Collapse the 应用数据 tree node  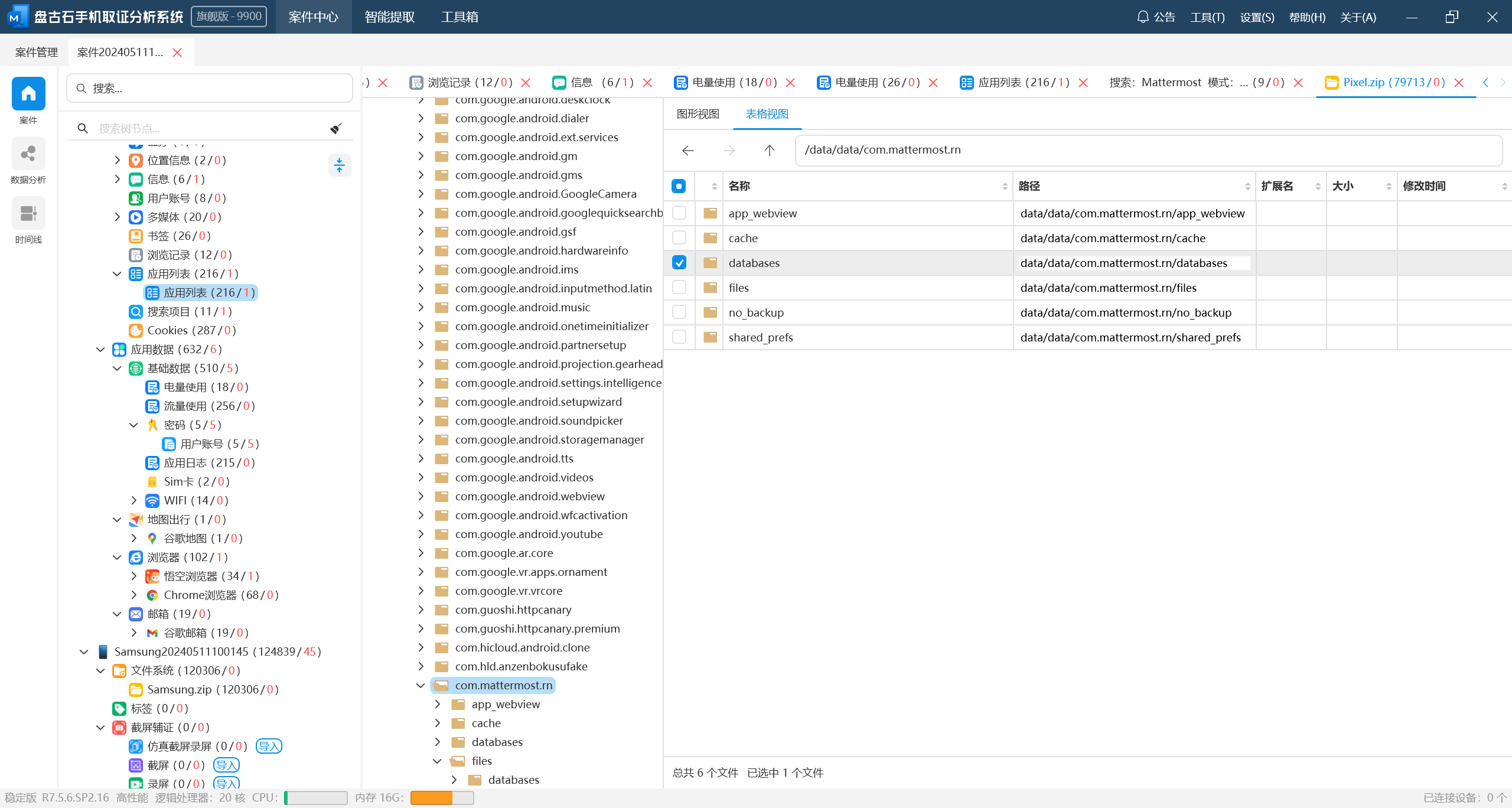(100, 349)
